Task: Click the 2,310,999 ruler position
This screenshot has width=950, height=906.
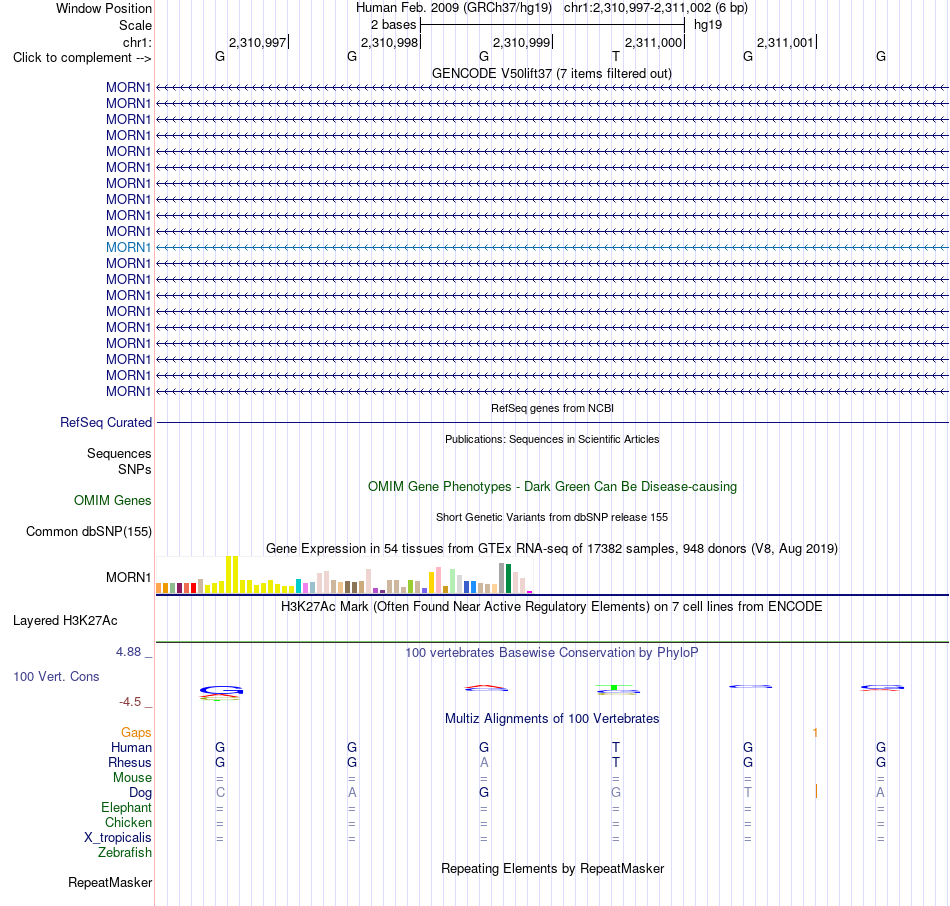Action: tap(522, 42)
